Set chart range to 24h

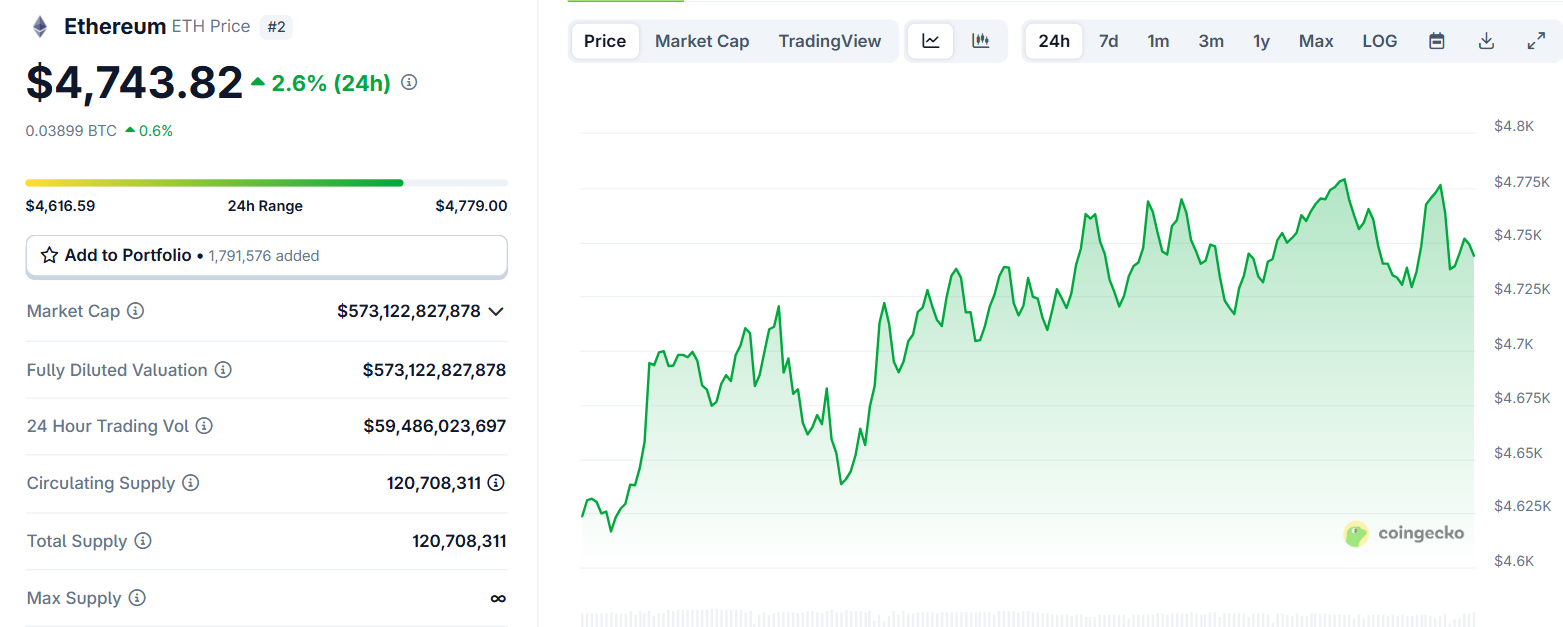1054,41
